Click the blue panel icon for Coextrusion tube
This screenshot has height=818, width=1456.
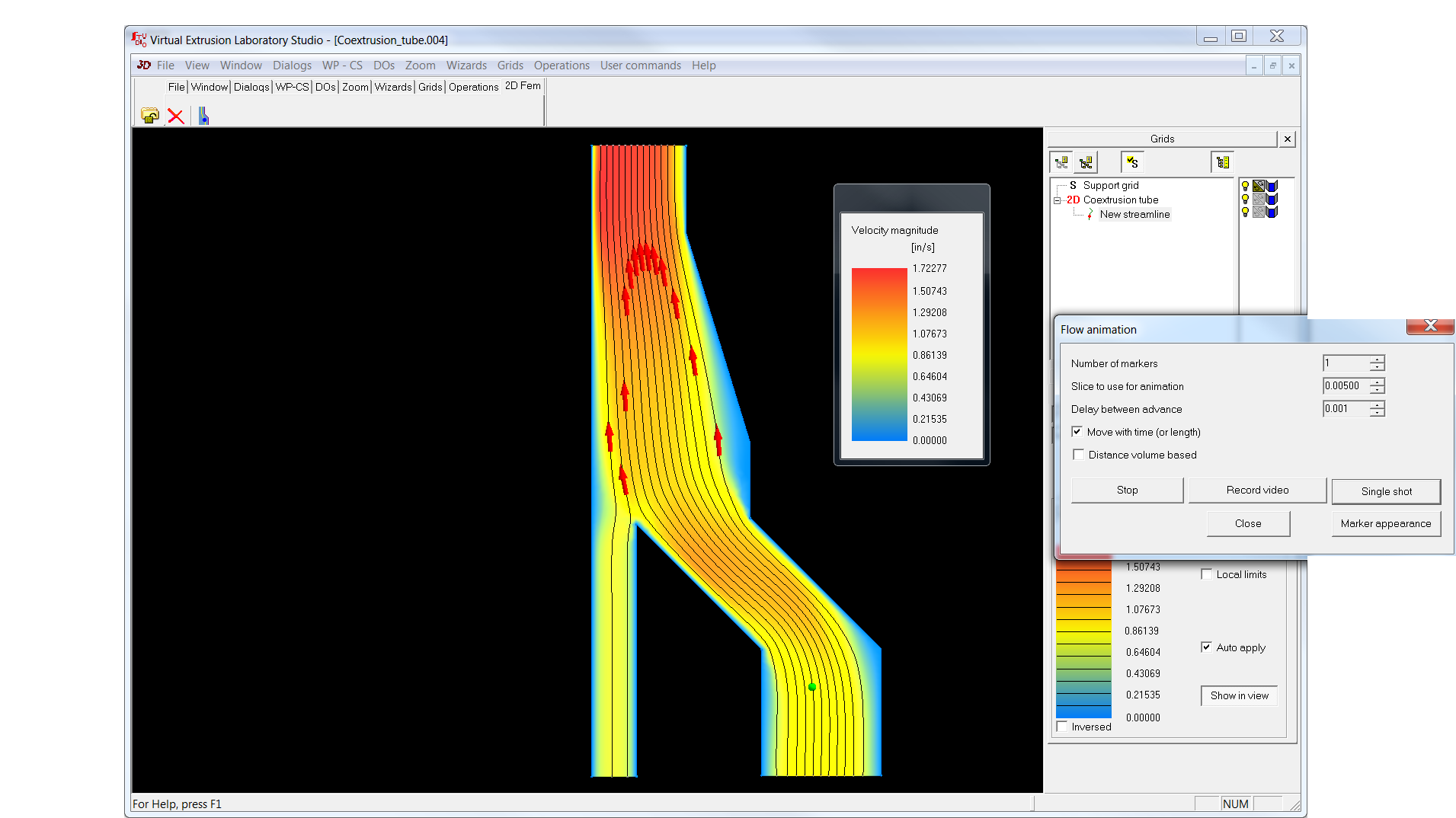click(1272, 200)
